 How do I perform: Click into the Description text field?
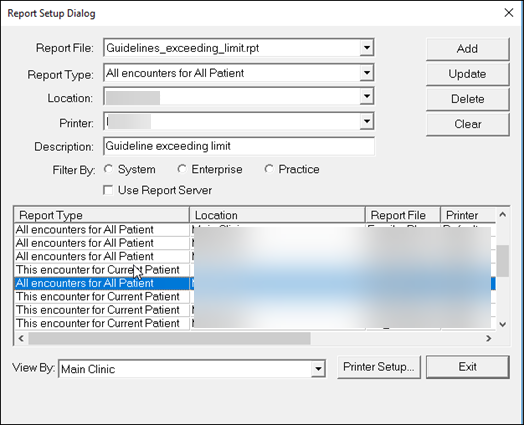pyautogui.click(x=239, y=146)
